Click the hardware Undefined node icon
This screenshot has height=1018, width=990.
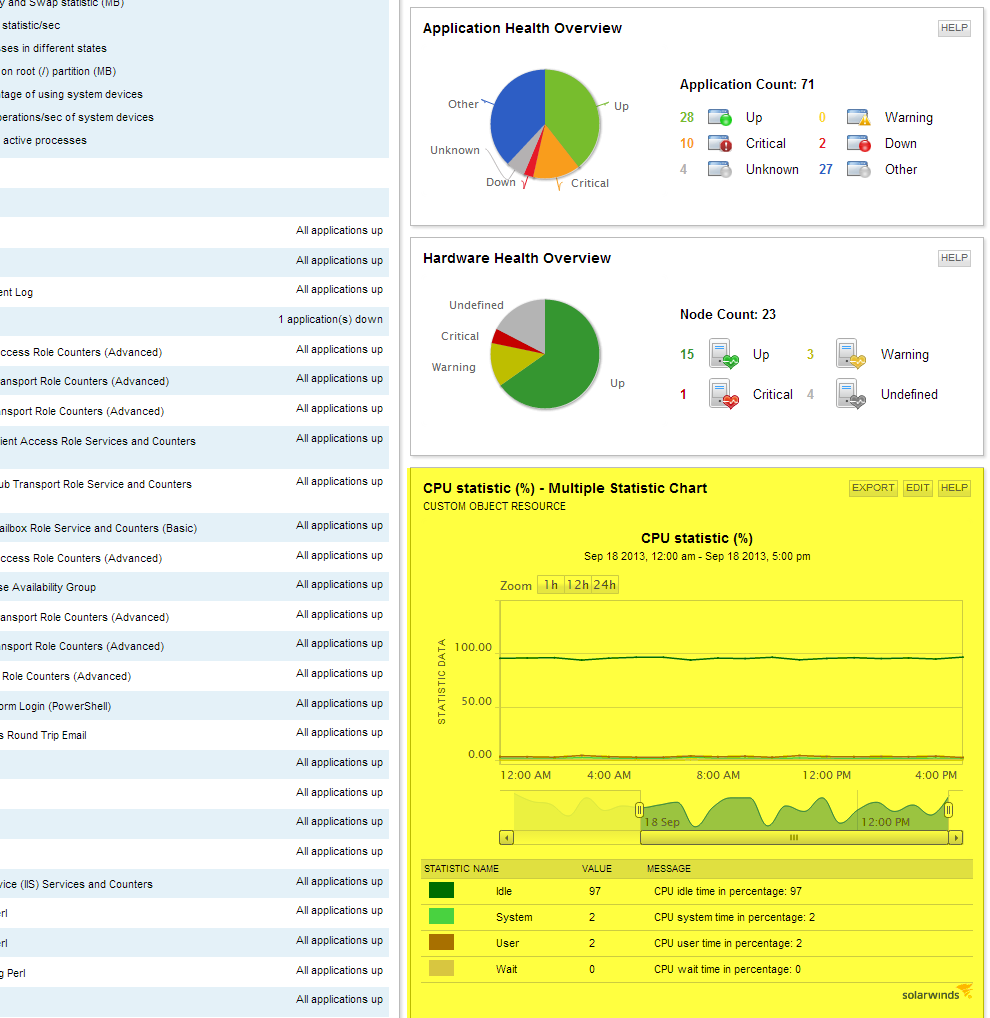(x=851, y=394)
